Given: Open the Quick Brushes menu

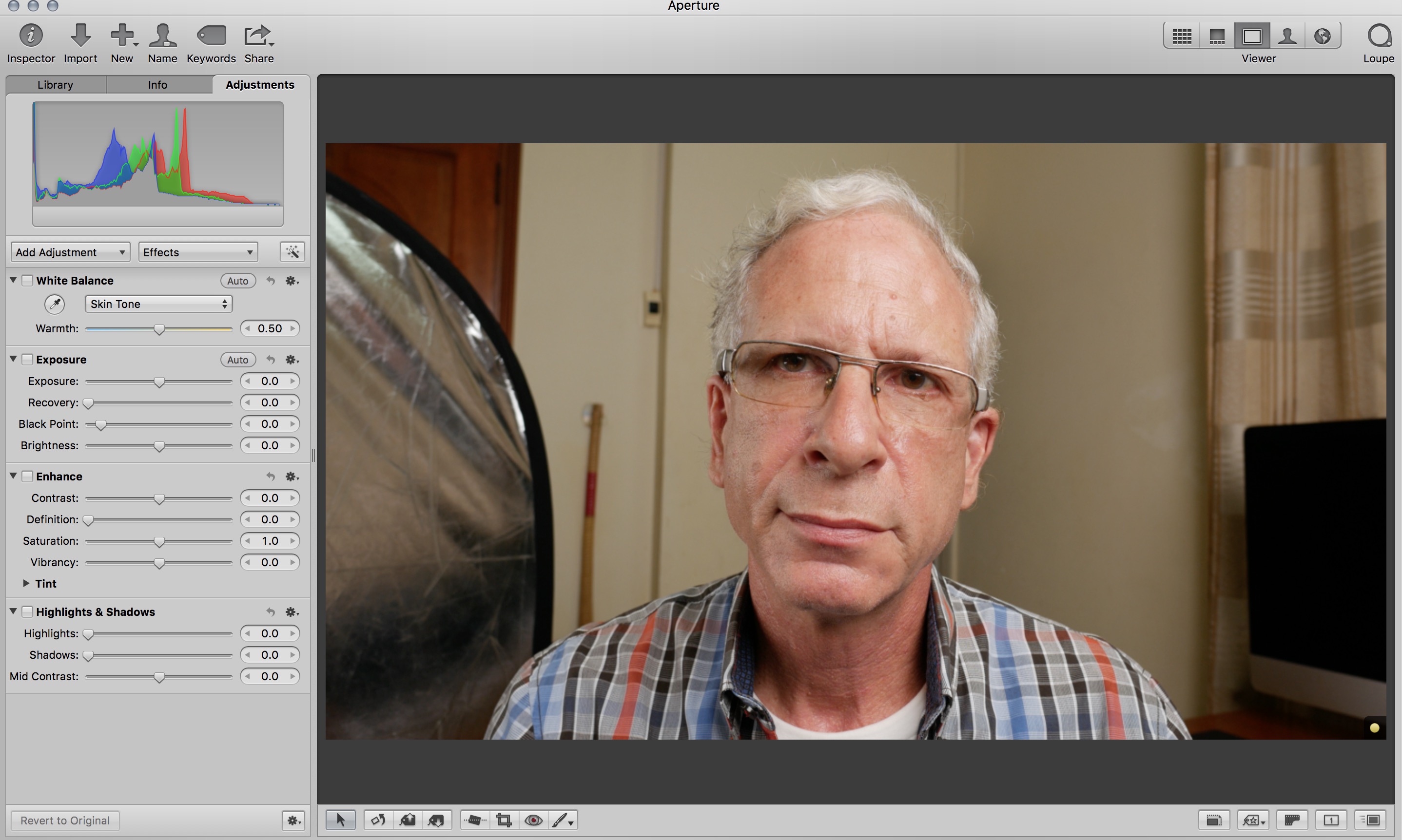Looking at the screenshot, I should pos(563,820).
